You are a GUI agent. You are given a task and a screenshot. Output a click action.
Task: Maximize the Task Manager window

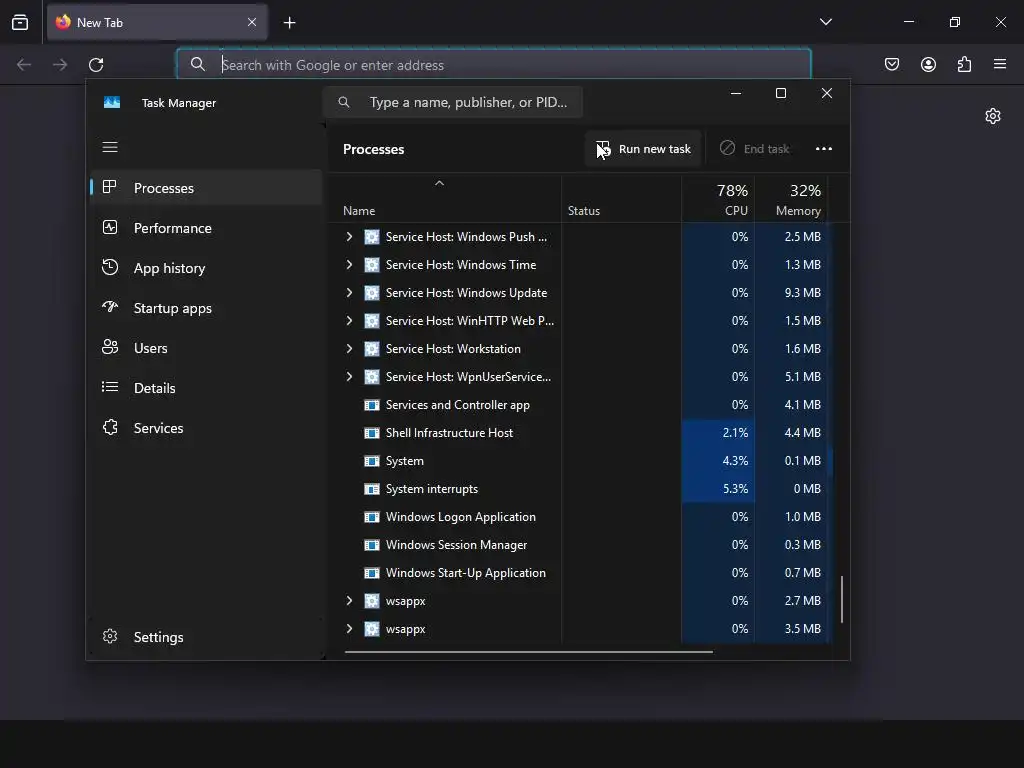(x=780, y=93)
